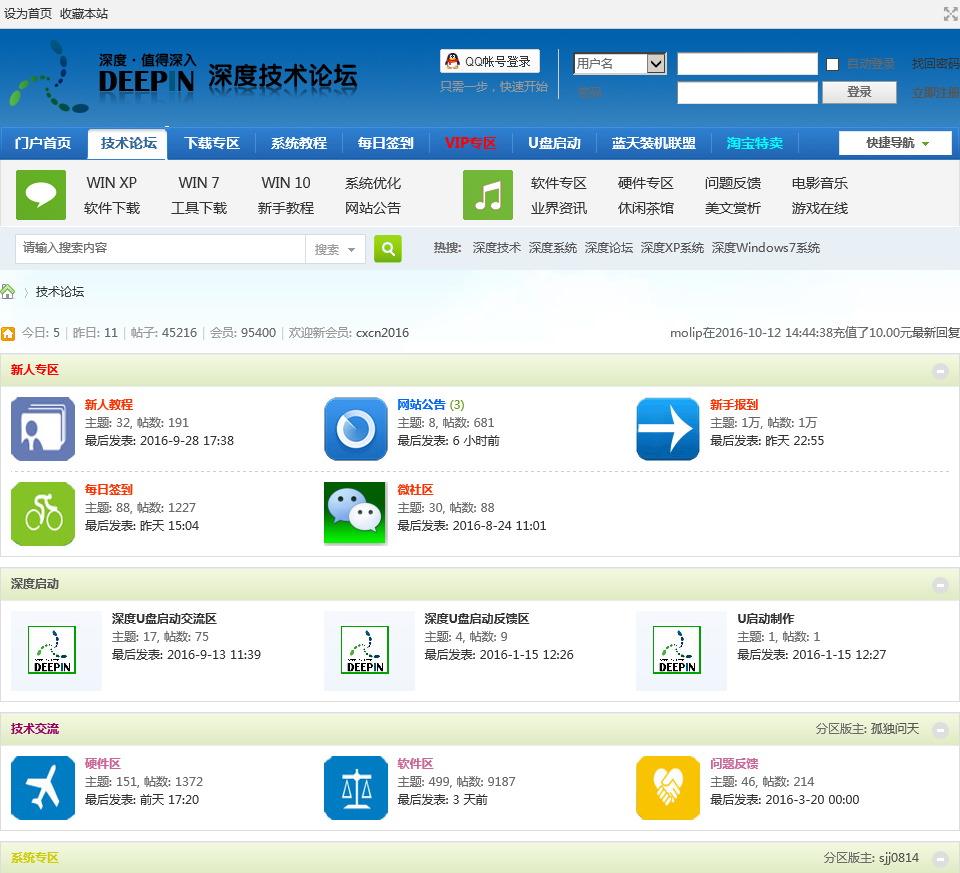Open the 休闲茶馆 link
This screenshot has width=960, height=873.
point(645,208)
